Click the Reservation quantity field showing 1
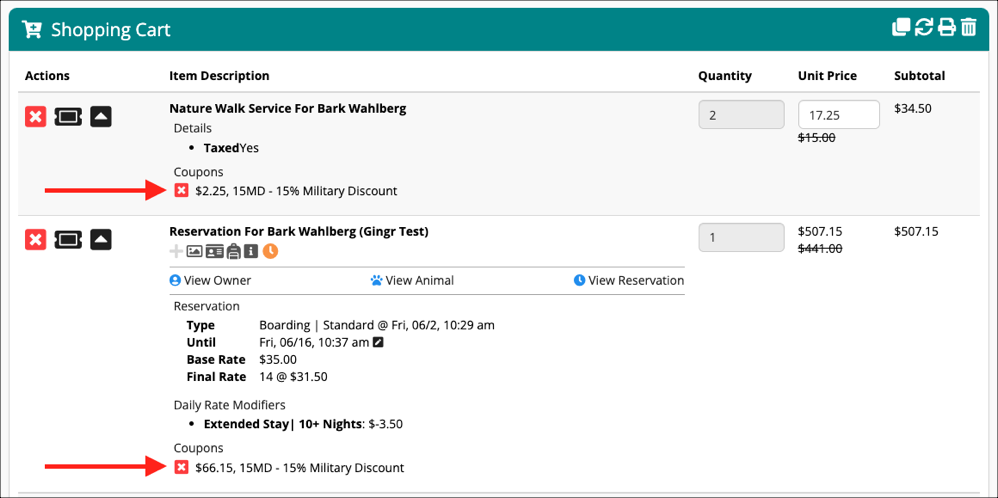 point(741,238)
